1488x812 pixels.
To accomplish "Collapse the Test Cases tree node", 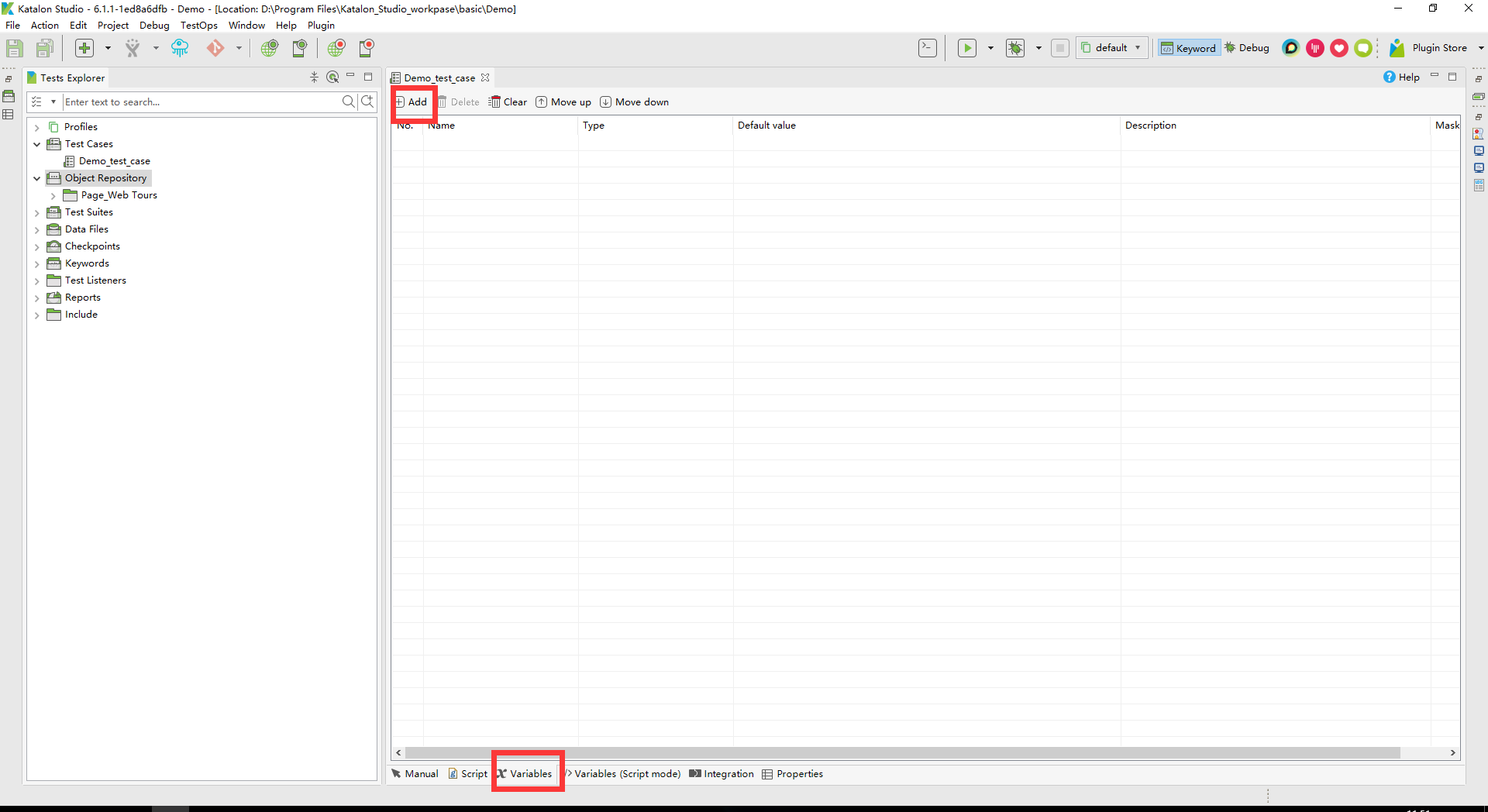I will 36,144.
